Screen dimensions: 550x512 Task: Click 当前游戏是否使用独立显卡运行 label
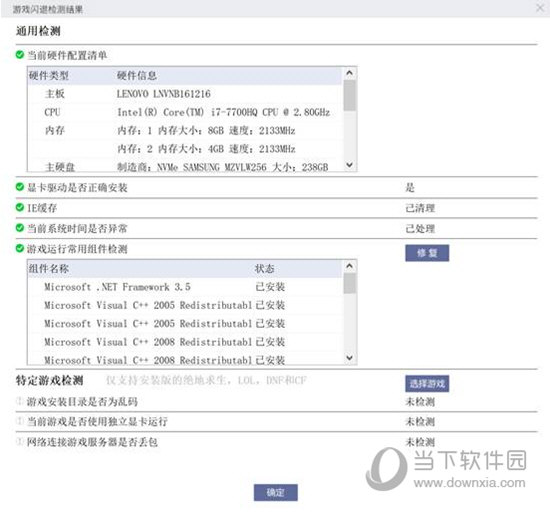coord(97,422)
